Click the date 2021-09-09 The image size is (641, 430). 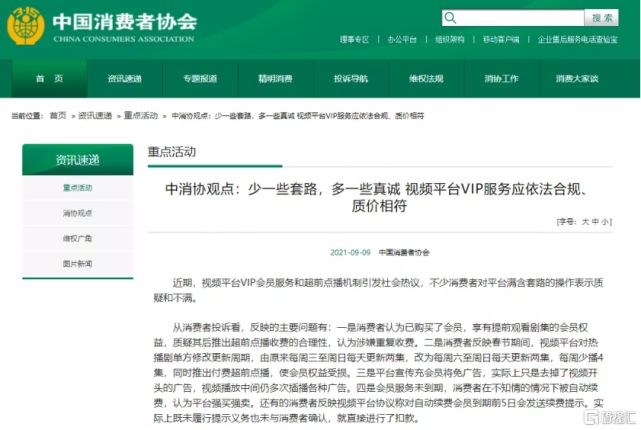coord(350,253)
